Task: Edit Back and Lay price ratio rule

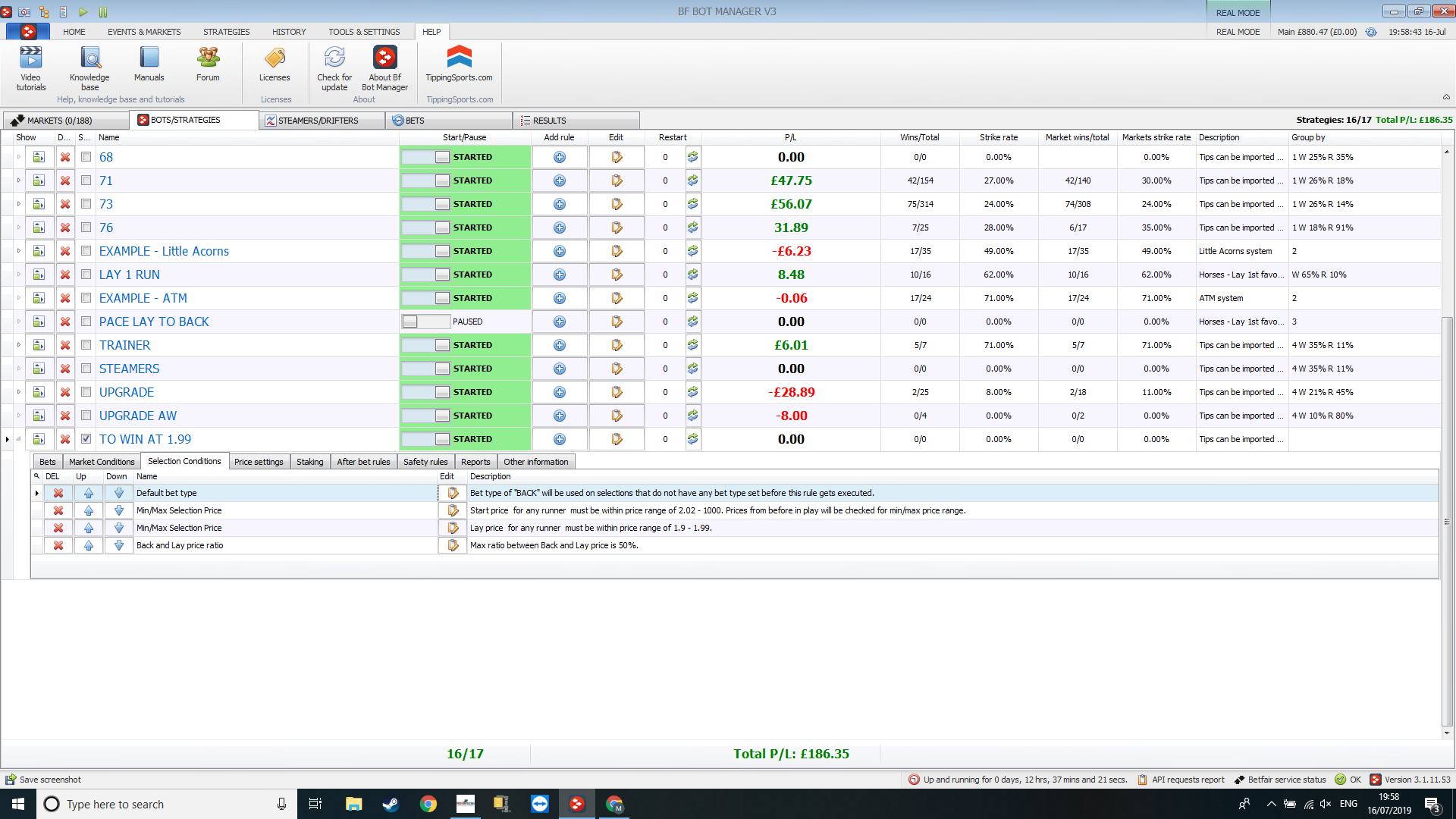Action: coord(453,545)
